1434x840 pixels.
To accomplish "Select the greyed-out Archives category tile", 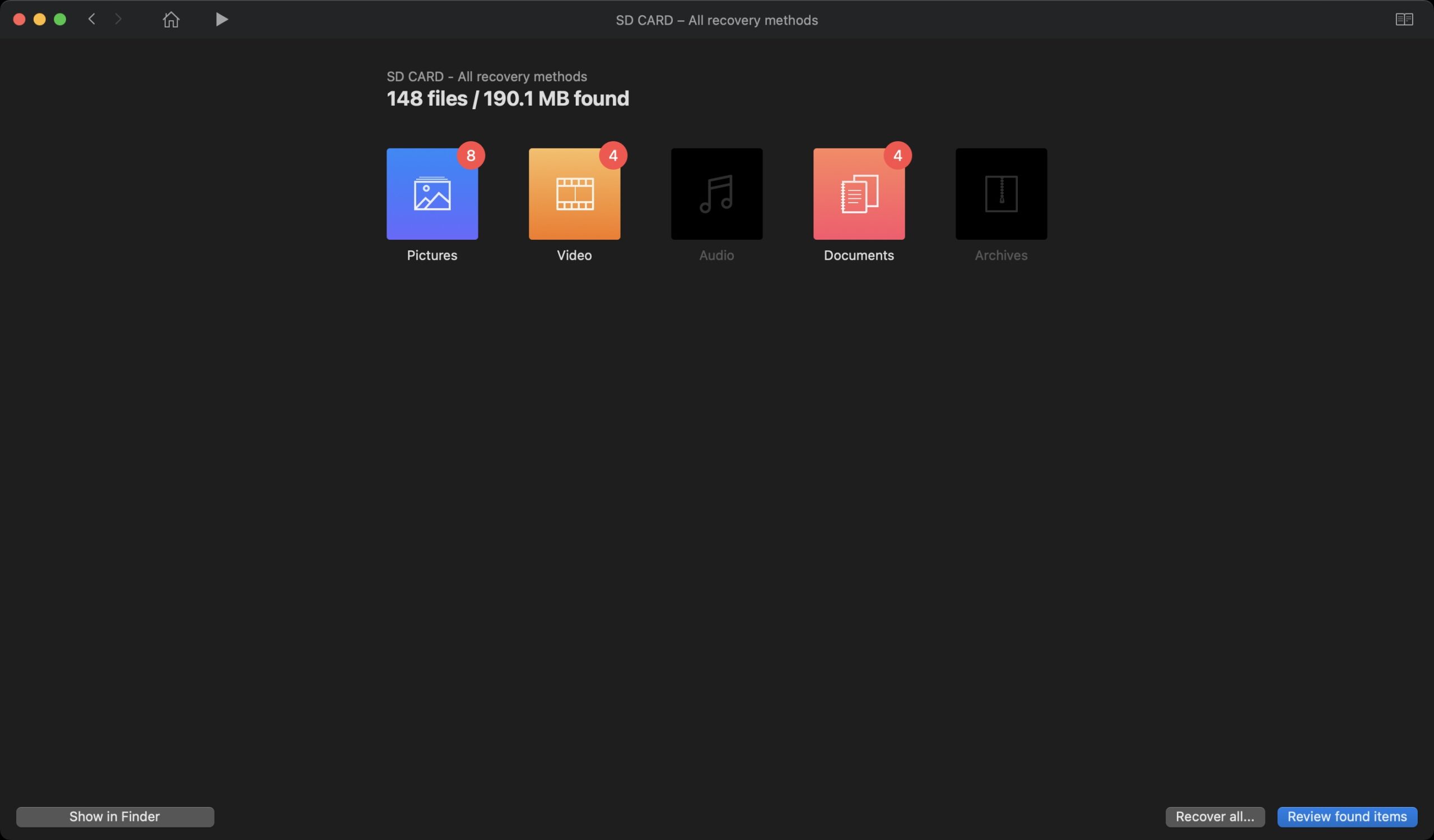I will coord(1001,194).
